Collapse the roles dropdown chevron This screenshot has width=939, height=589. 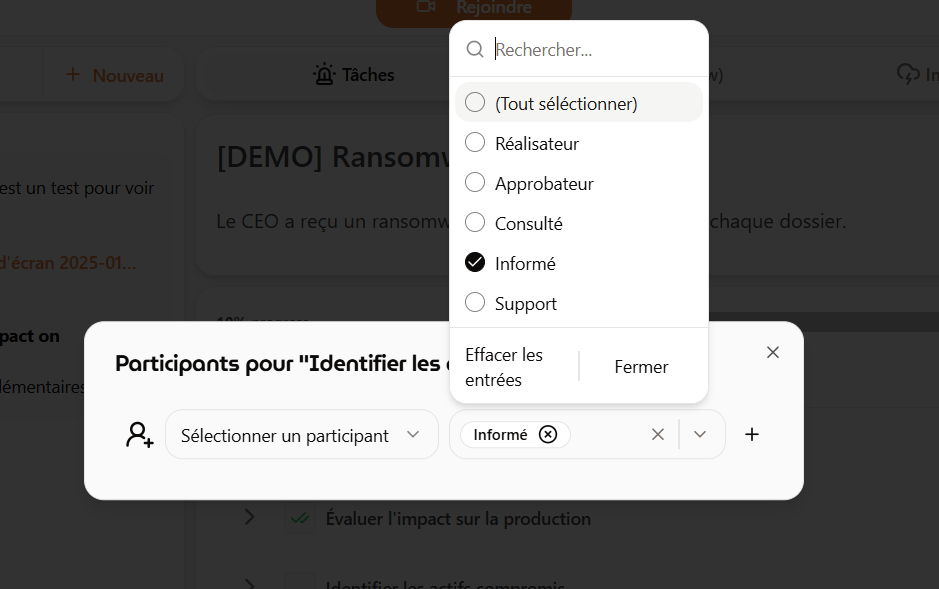coord(700,434)
